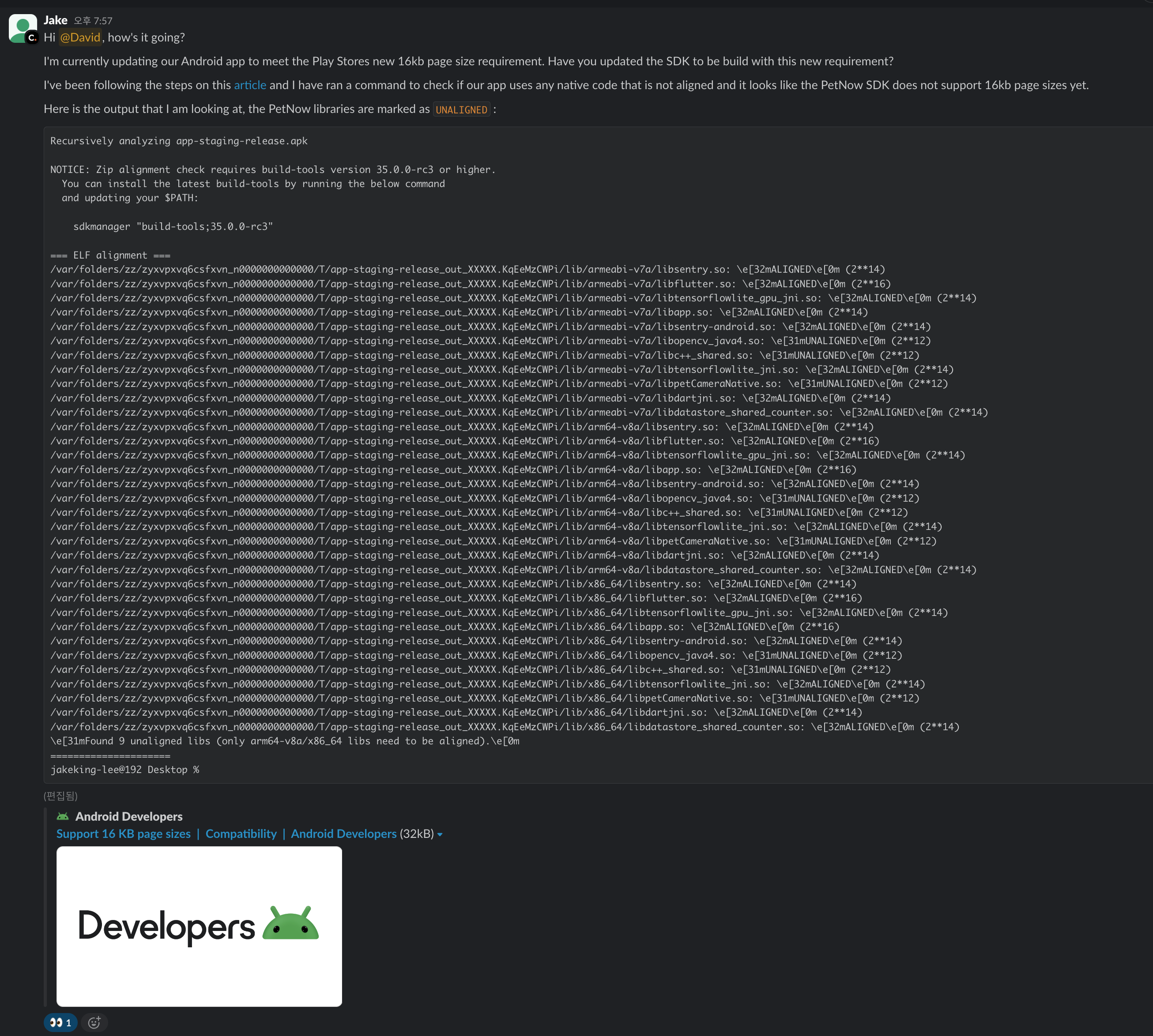1153x1036 pixels.
Task: Click the sdkmanager build-tools command line
Action: (x=173, y=226)
